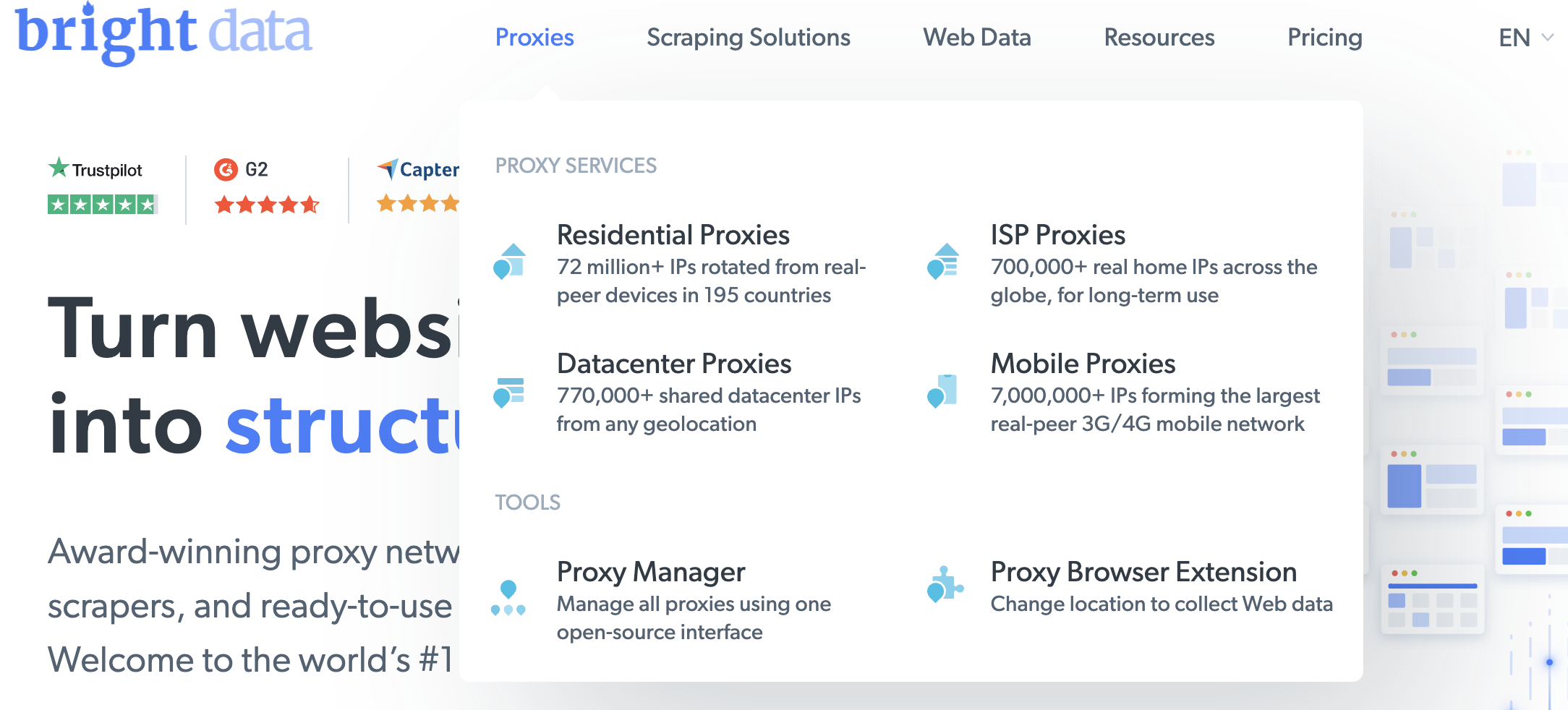The image size is (1568, 710).
Task: Expand the Proxies navigation menu
Action: (x=535, y=38)
